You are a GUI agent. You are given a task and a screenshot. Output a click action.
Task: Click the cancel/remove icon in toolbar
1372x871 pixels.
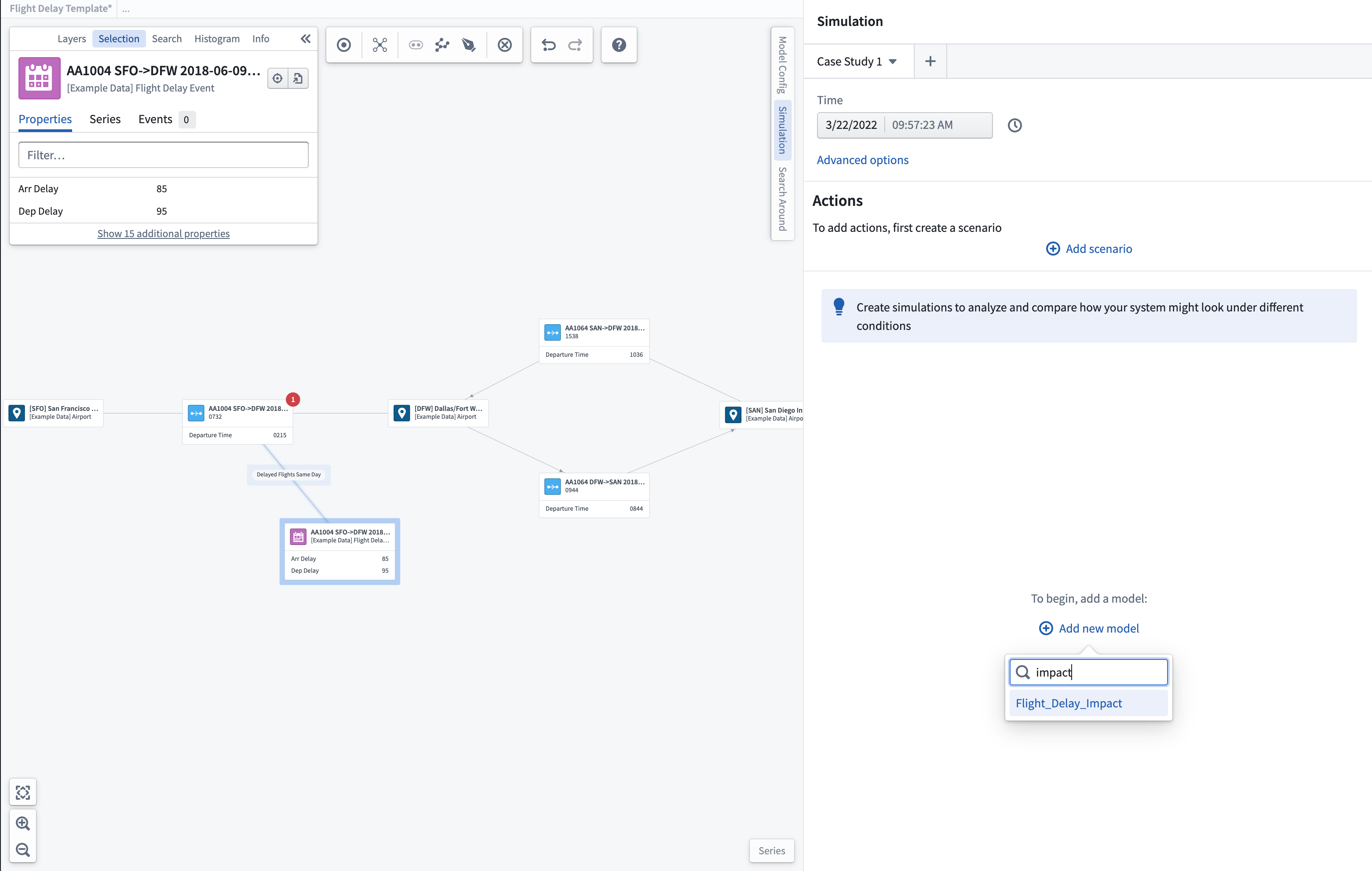pyautogui.click(x=504, y=45)
